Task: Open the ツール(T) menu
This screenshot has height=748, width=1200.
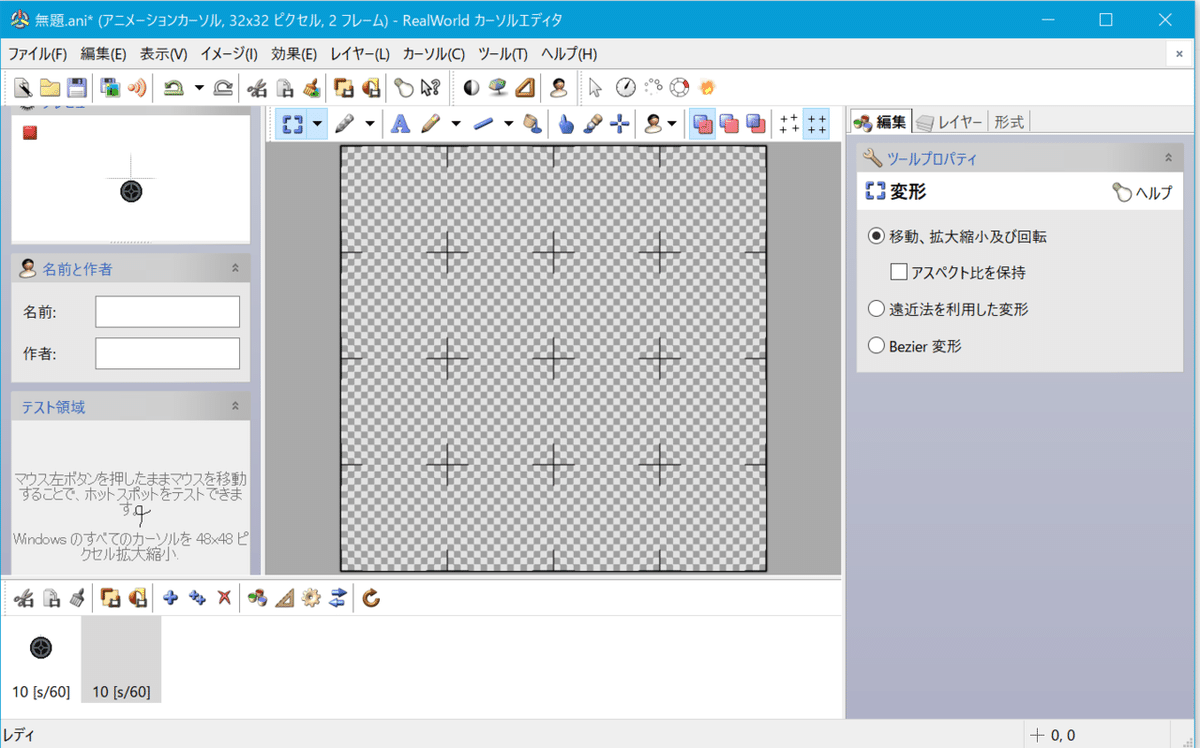Action: tap(503, 54)
